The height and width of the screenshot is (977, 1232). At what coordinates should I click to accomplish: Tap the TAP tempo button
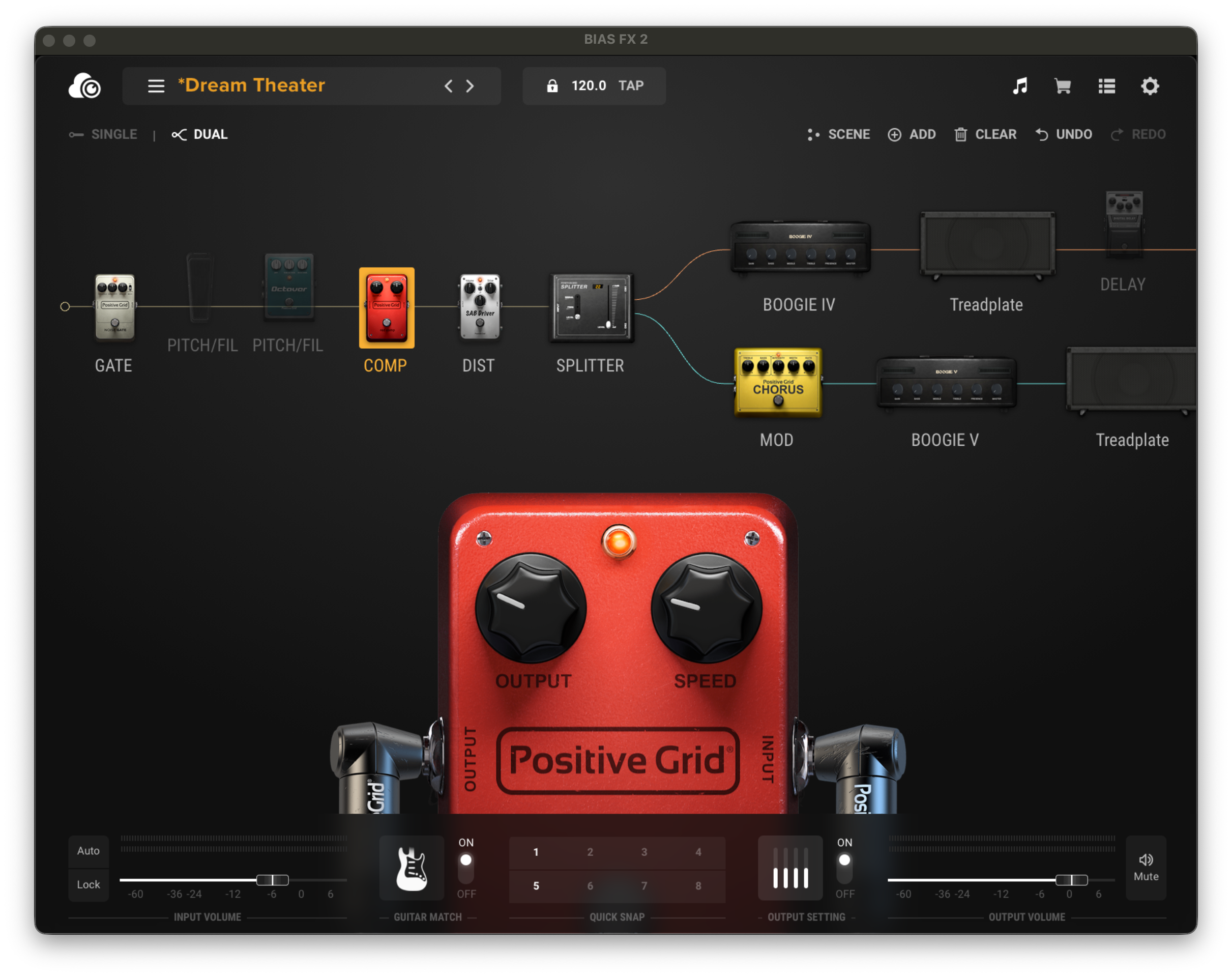[x=631, y=86]
